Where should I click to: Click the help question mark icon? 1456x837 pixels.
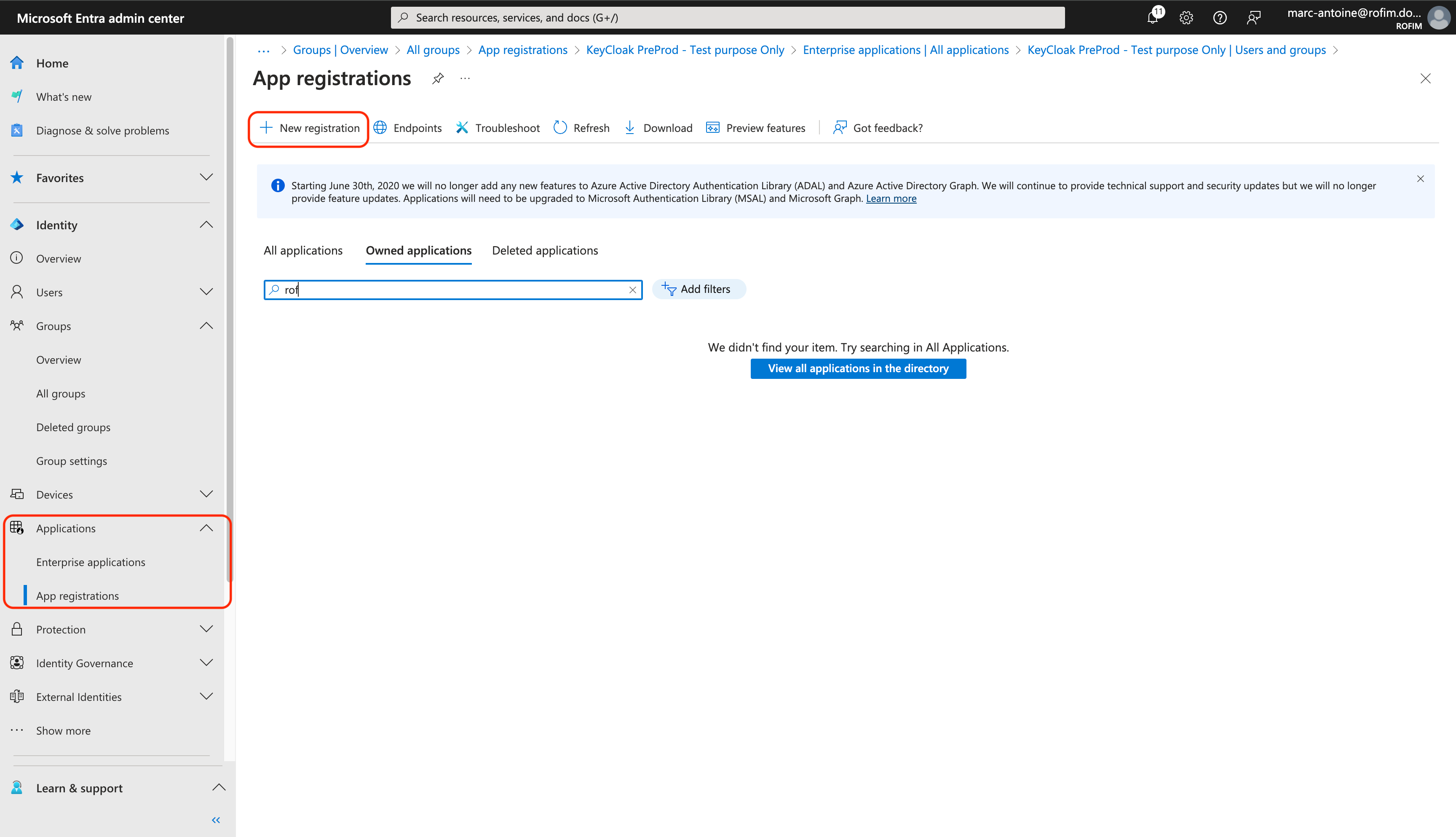(1220, 18)
